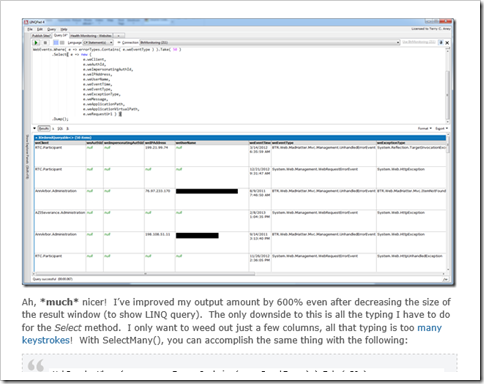Viewport: 484px width, 384px height.
Task: Switch to the Health Monitoring - Websites tab
Action: pyautogui.click(x=91, y=36)
